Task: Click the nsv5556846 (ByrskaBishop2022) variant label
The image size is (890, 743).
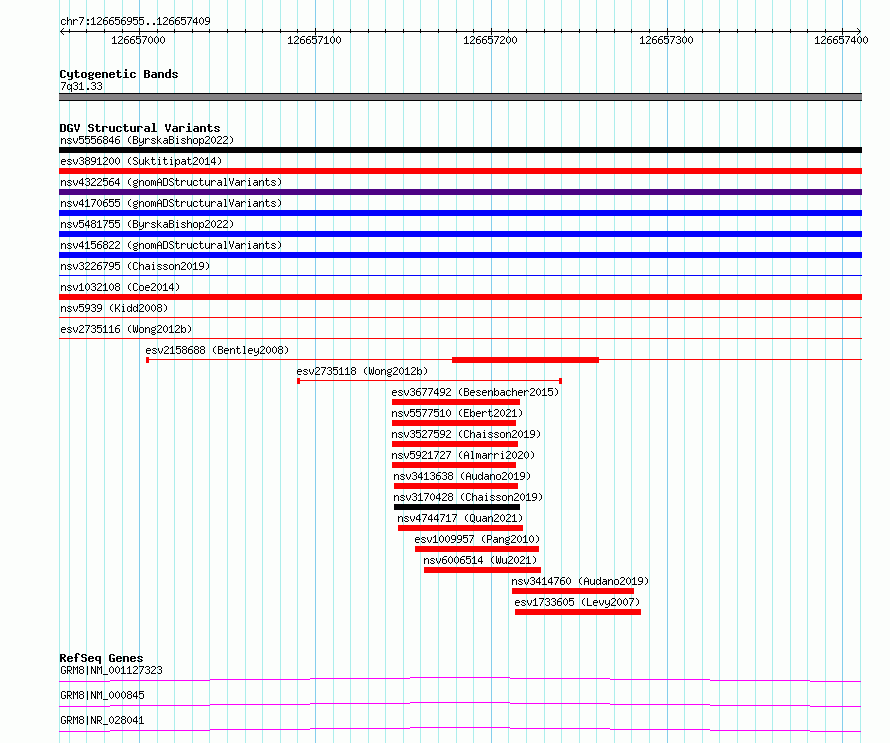Action: pos(147,140)
